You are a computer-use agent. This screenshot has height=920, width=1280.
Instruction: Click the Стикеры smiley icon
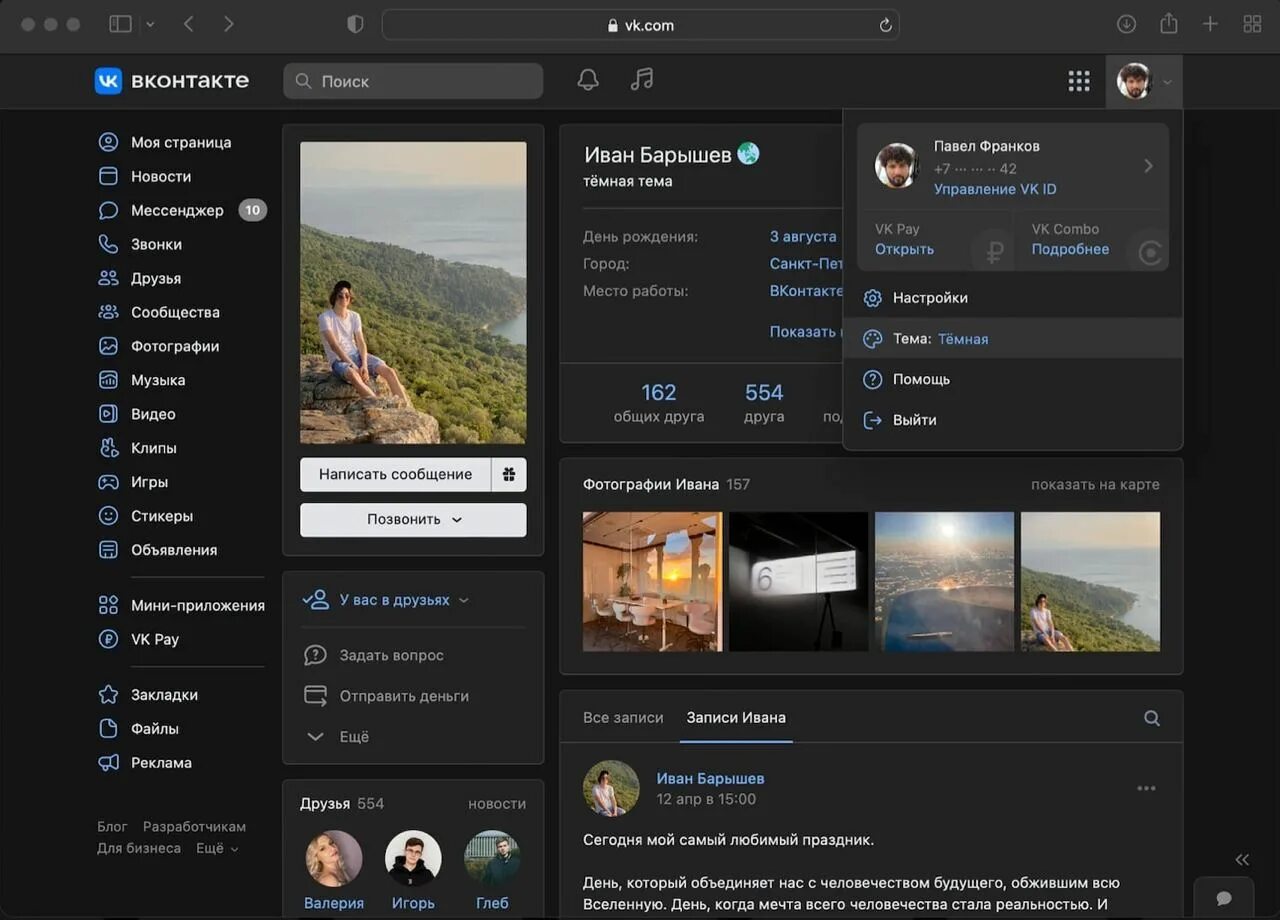pyautogui.click(x=108, y=516)
